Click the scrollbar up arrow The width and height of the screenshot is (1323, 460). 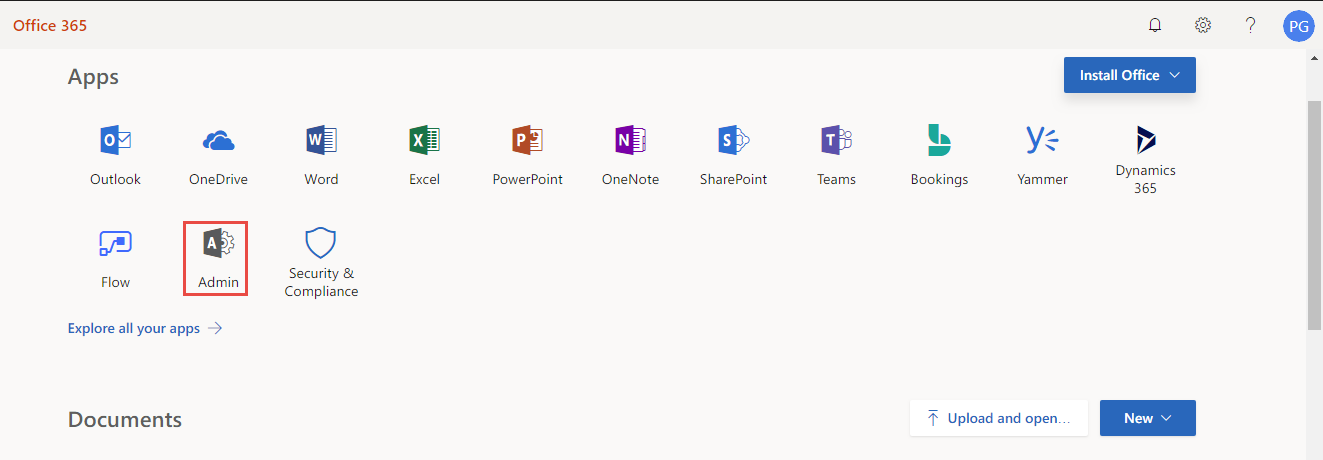[1315, 58]
